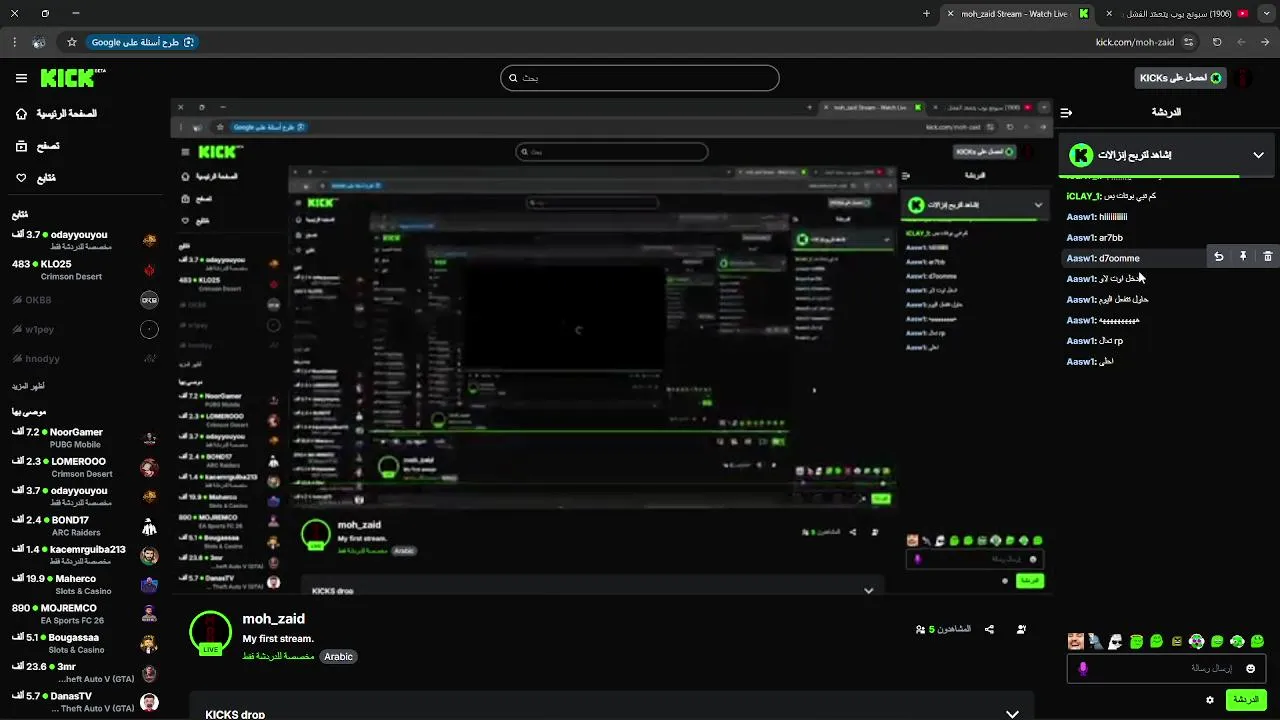Open a new browser tab
The width and height of the screenshot is (1280, 720).
pyautogui.click(x=926, y=14)
